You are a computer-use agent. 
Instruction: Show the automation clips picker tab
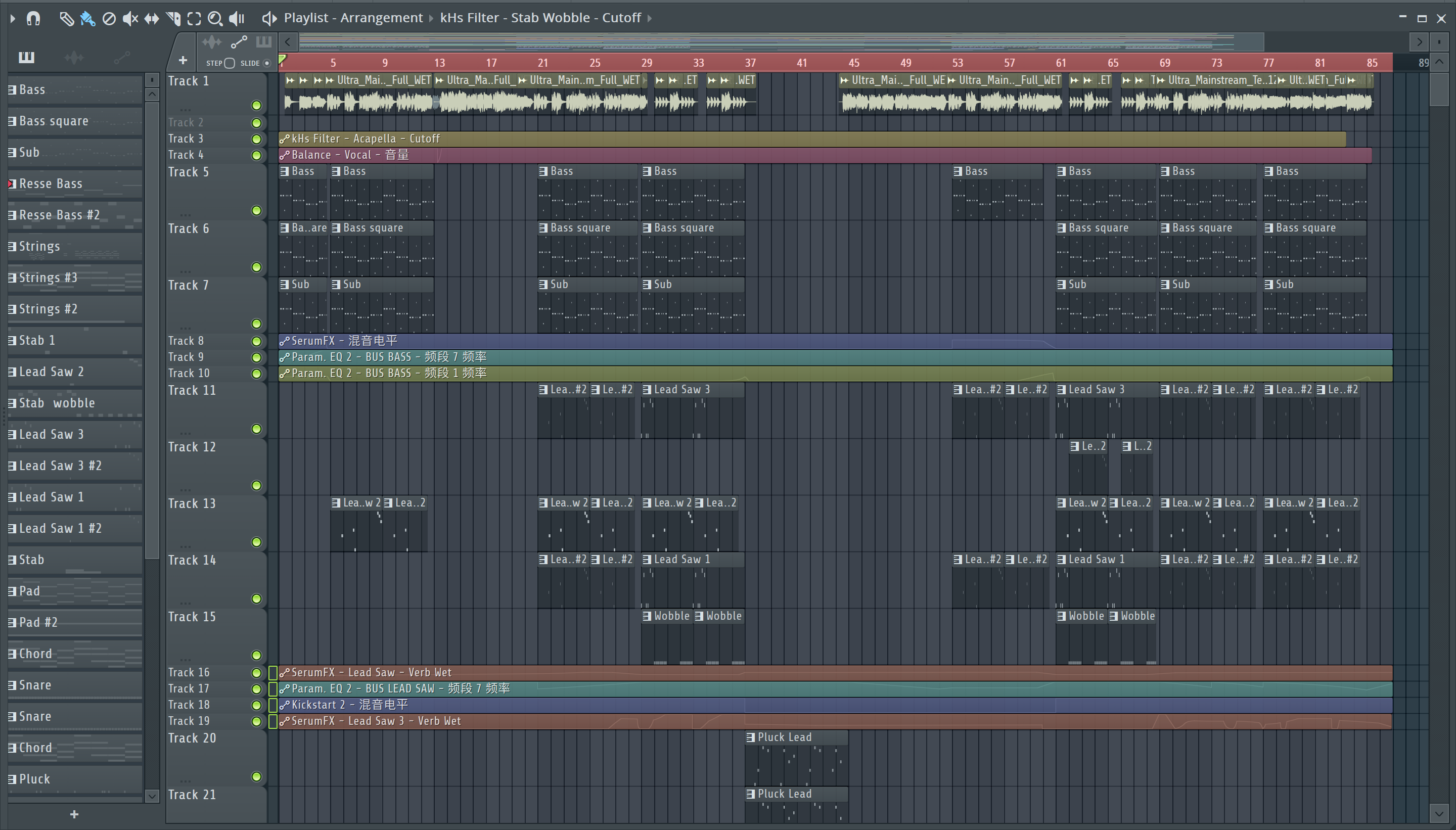[121, 58]
